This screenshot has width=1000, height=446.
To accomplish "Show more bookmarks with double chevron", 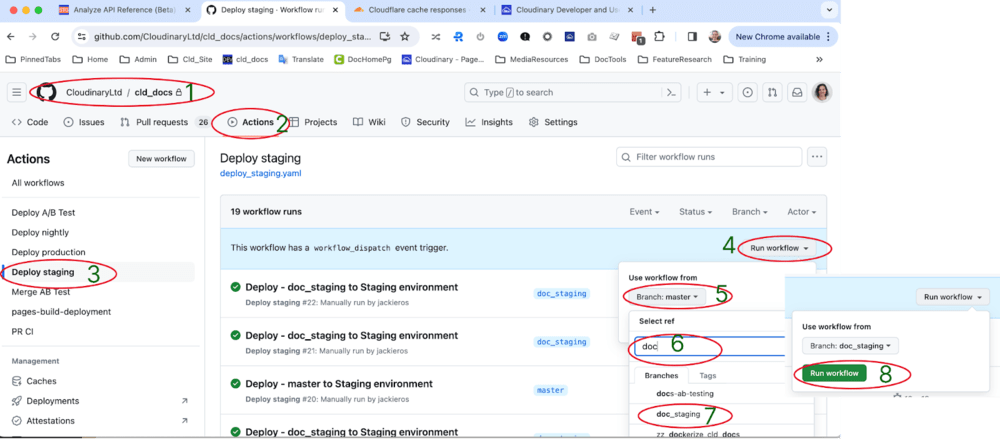I will [820, 59].
